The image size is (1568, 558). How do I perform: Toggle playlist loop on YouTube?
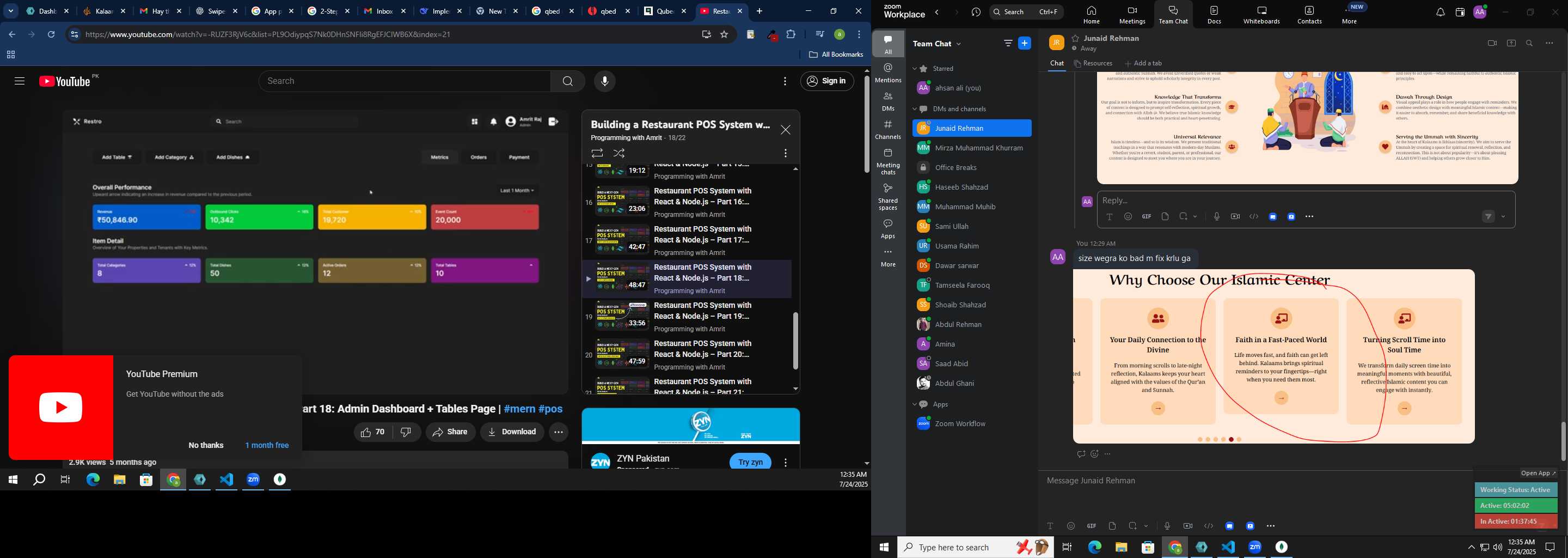[x=597, y=153]
